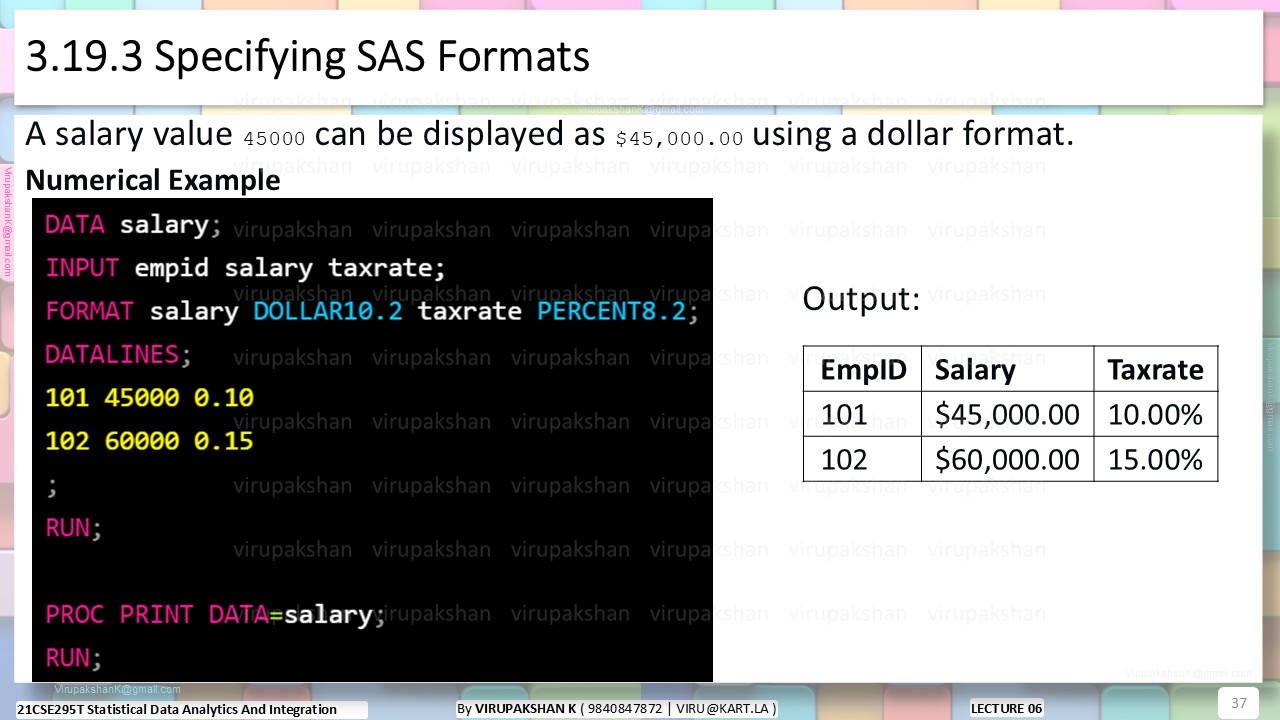The width and height of the screenshot is (1280, 720).
Task: Click the '45000' monospace value in the sentence
Action: (x=274, y=139)
